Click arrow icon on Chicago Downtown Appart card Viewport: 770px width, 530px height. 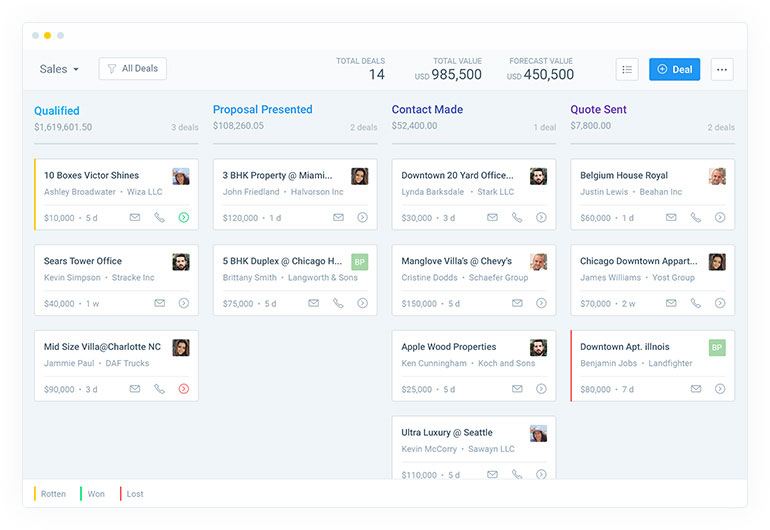[x=720, y=303]
